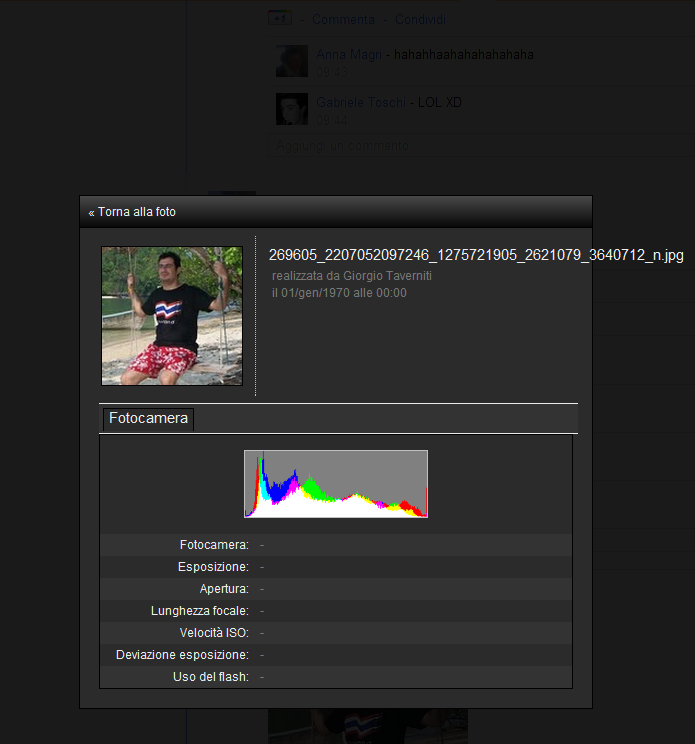This screenshot has width=695, height=744.
Task: Select the Fotocamera tab
Action: 148,419
